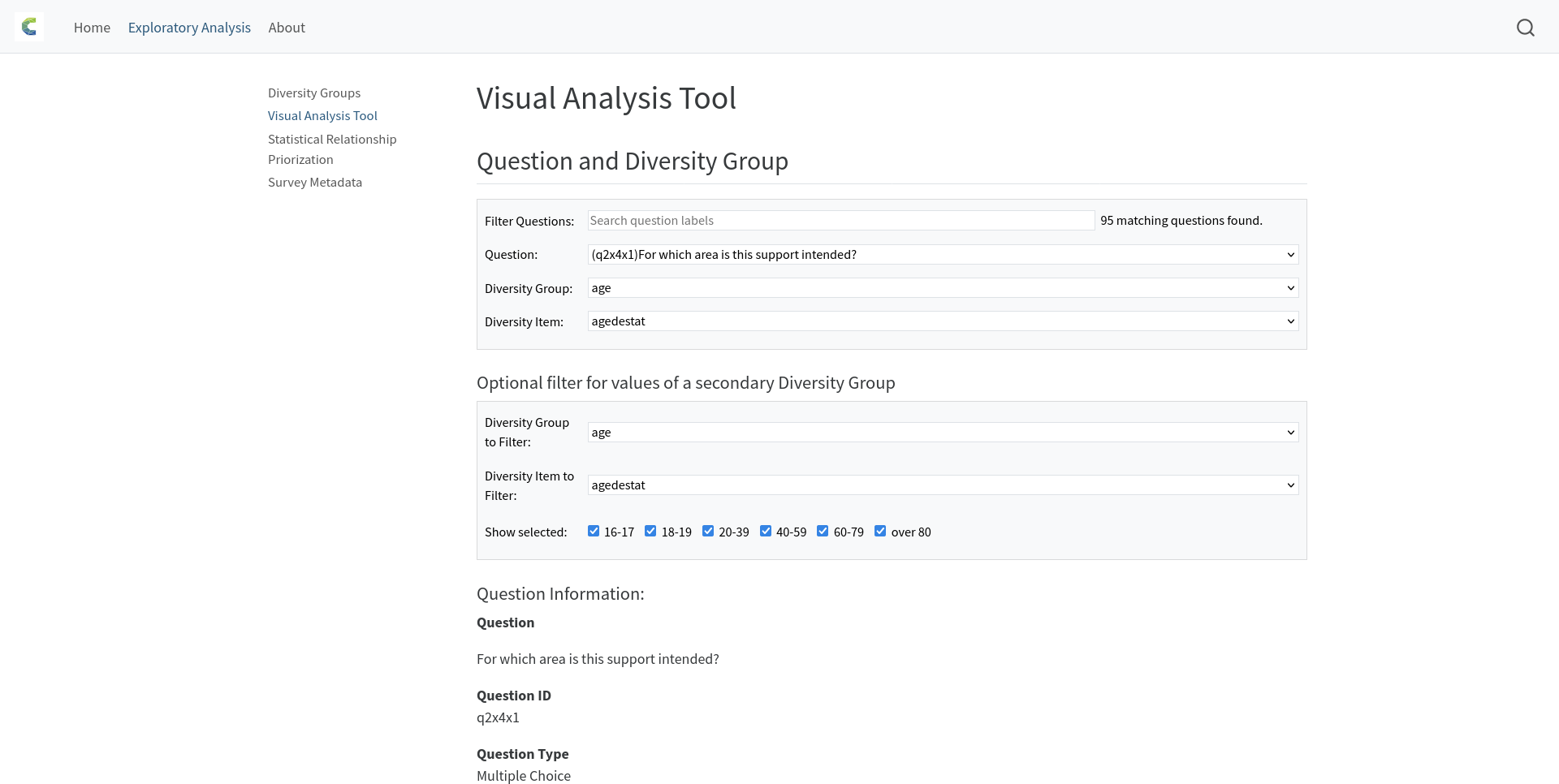Select the Exploratory Analysis menu item
Image resolution: width=1559 pixels, height=784 pixels.
coord(189,27)
